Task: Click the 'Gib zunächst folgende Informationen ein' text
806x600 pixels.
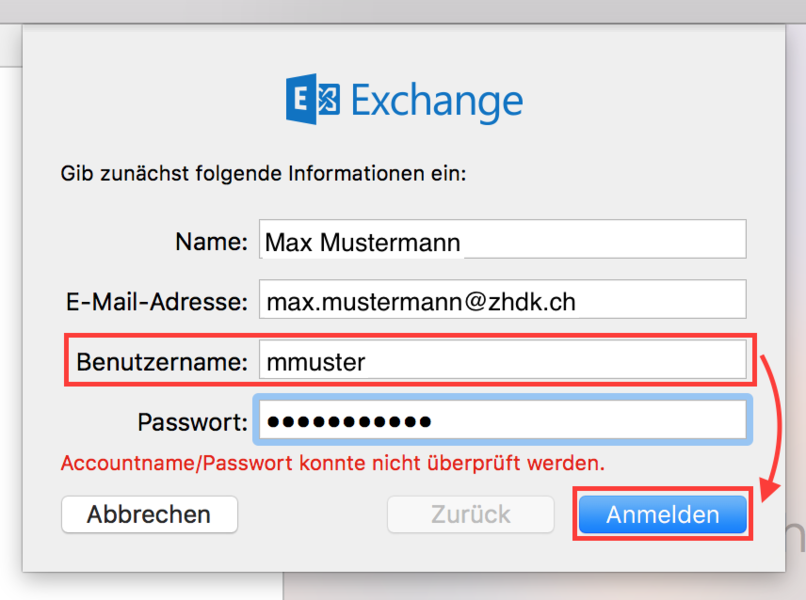Action: [x=264, y=174]
